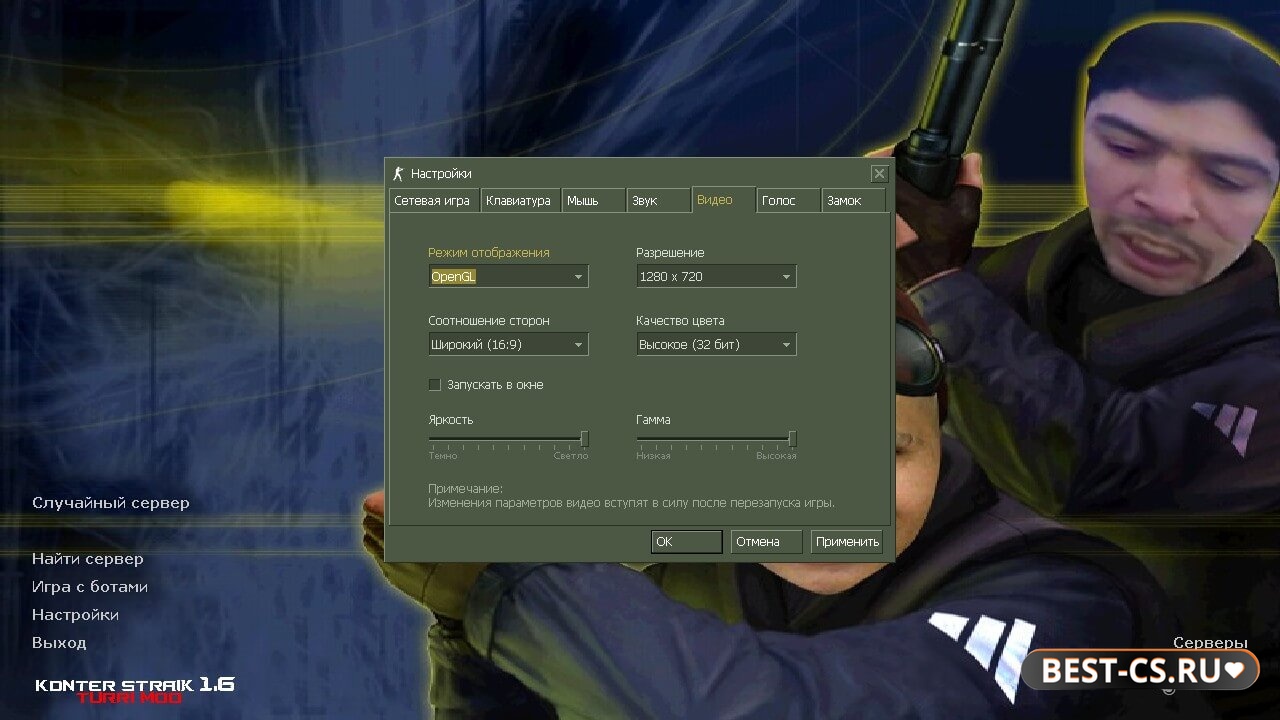Start Игра с ботами from main menu
Viewport: 1280px width, 720px height.
pyautogui.click(x=90, y=587)
